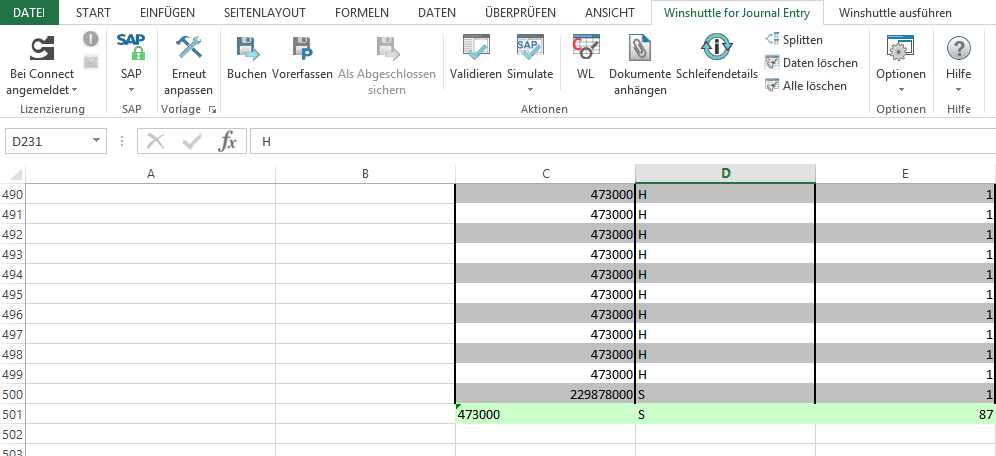Expand the Hilfe dropdown arrow
Screen dimensions: 996x456
(958, 90)
